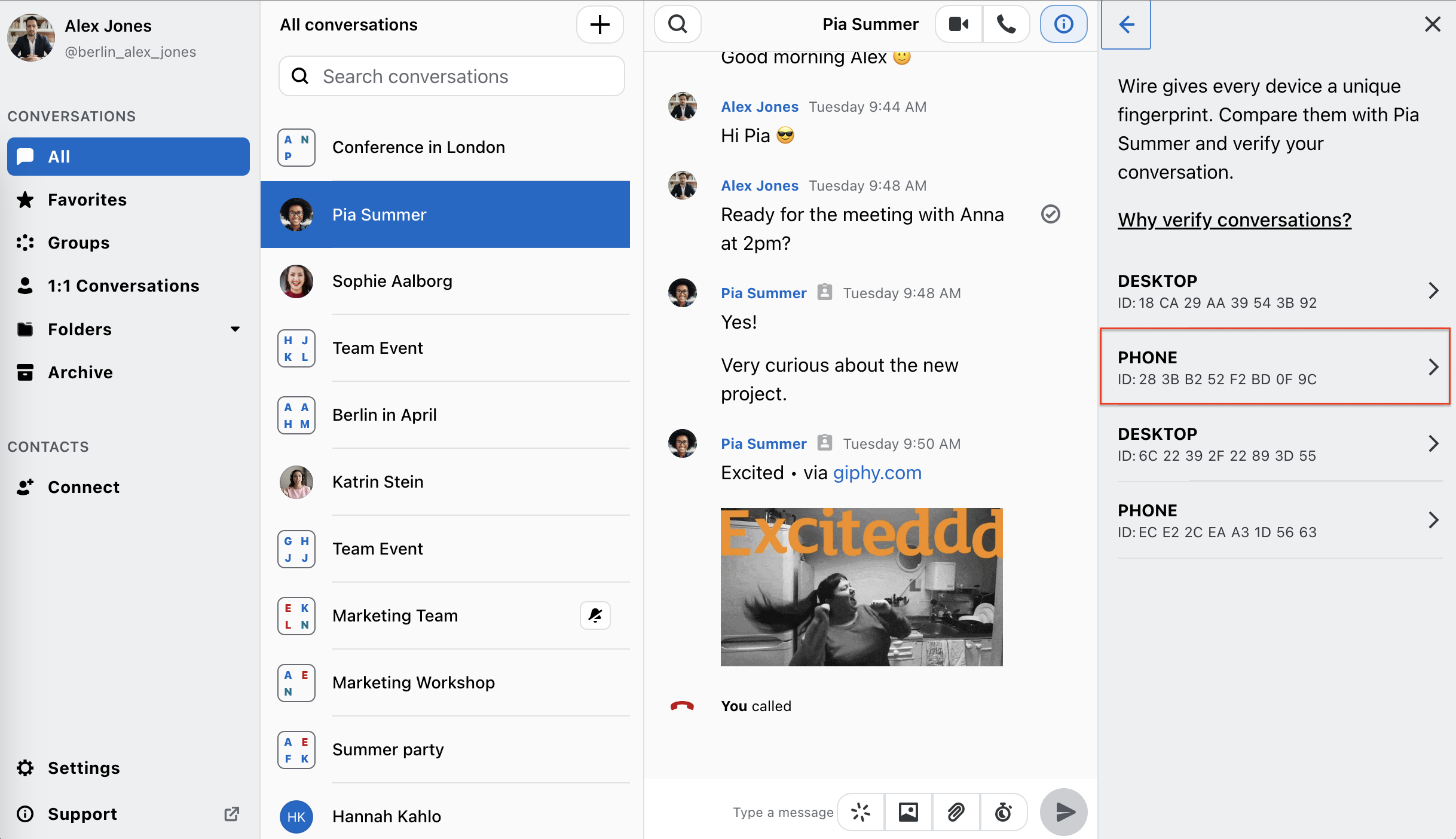Expand PHONE device ID EC E2 2C
Screen dimensions: 1456x839
point(1280,520)
